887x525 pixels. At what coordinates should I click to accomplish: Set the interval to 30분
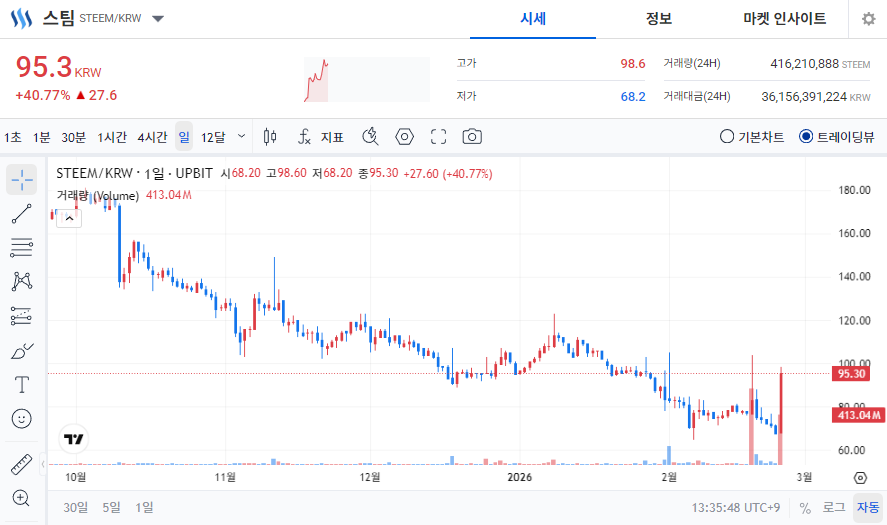[x=74, y=137]
